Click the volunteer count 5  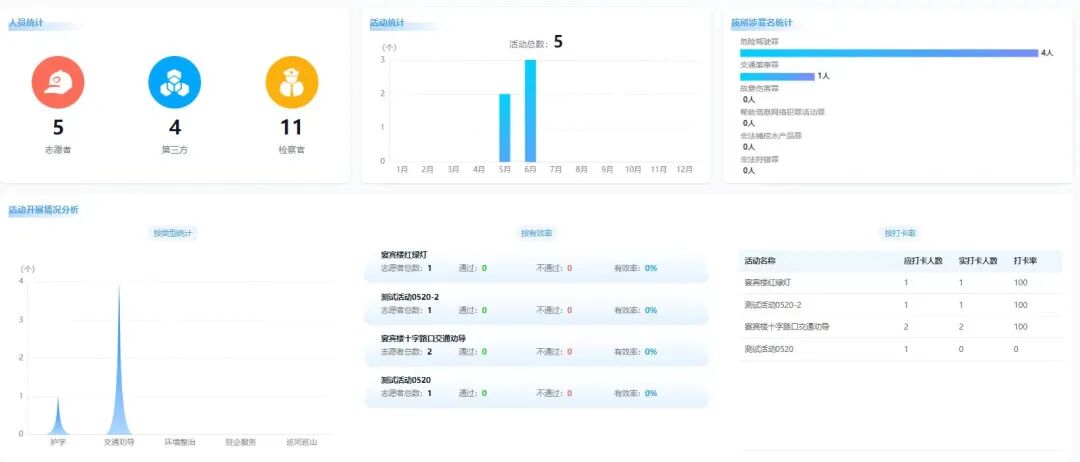tap(58, 128)
